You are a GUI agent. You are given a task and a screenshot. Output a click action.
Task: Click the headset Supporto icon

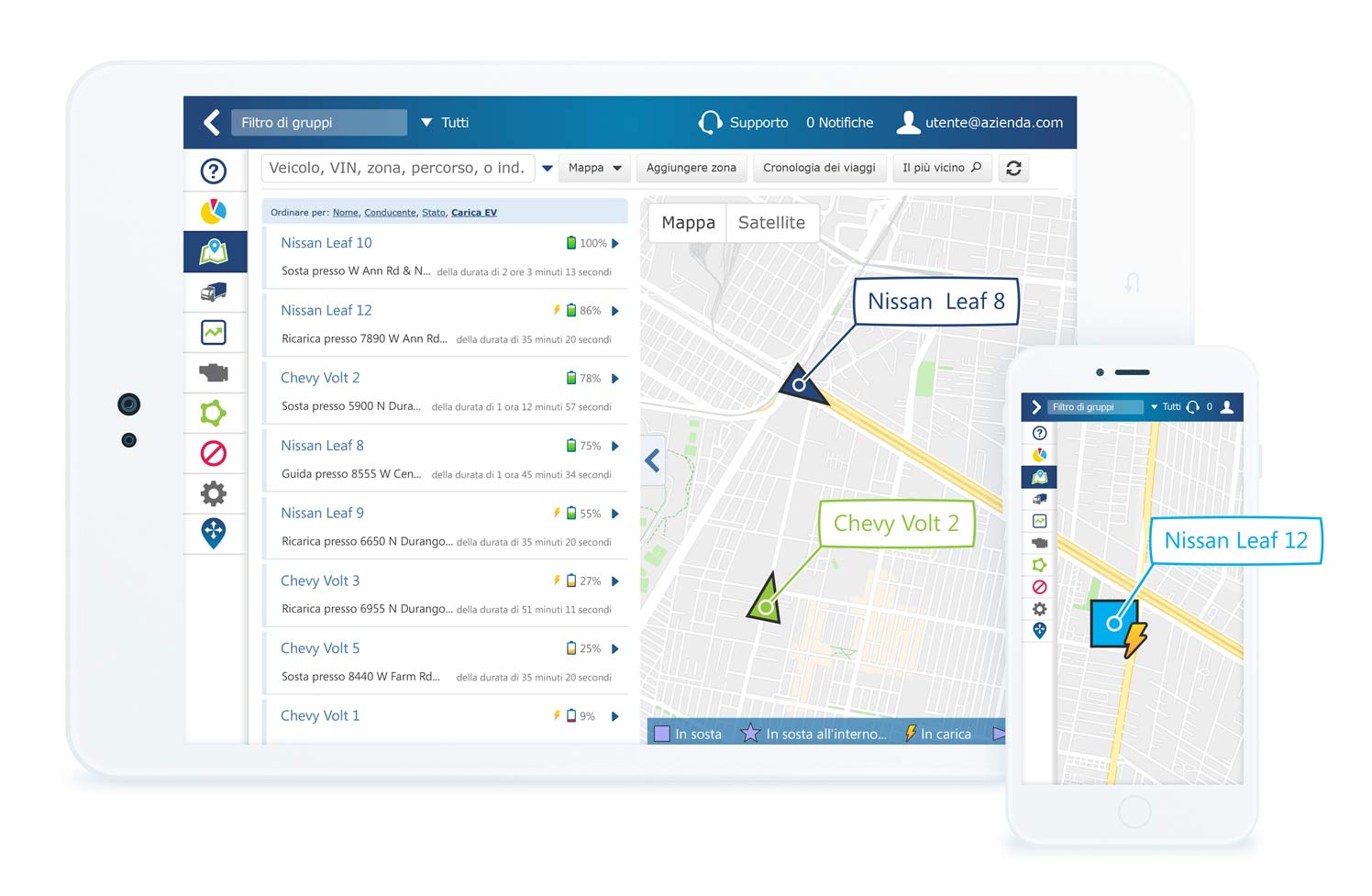tap(710, 122)
